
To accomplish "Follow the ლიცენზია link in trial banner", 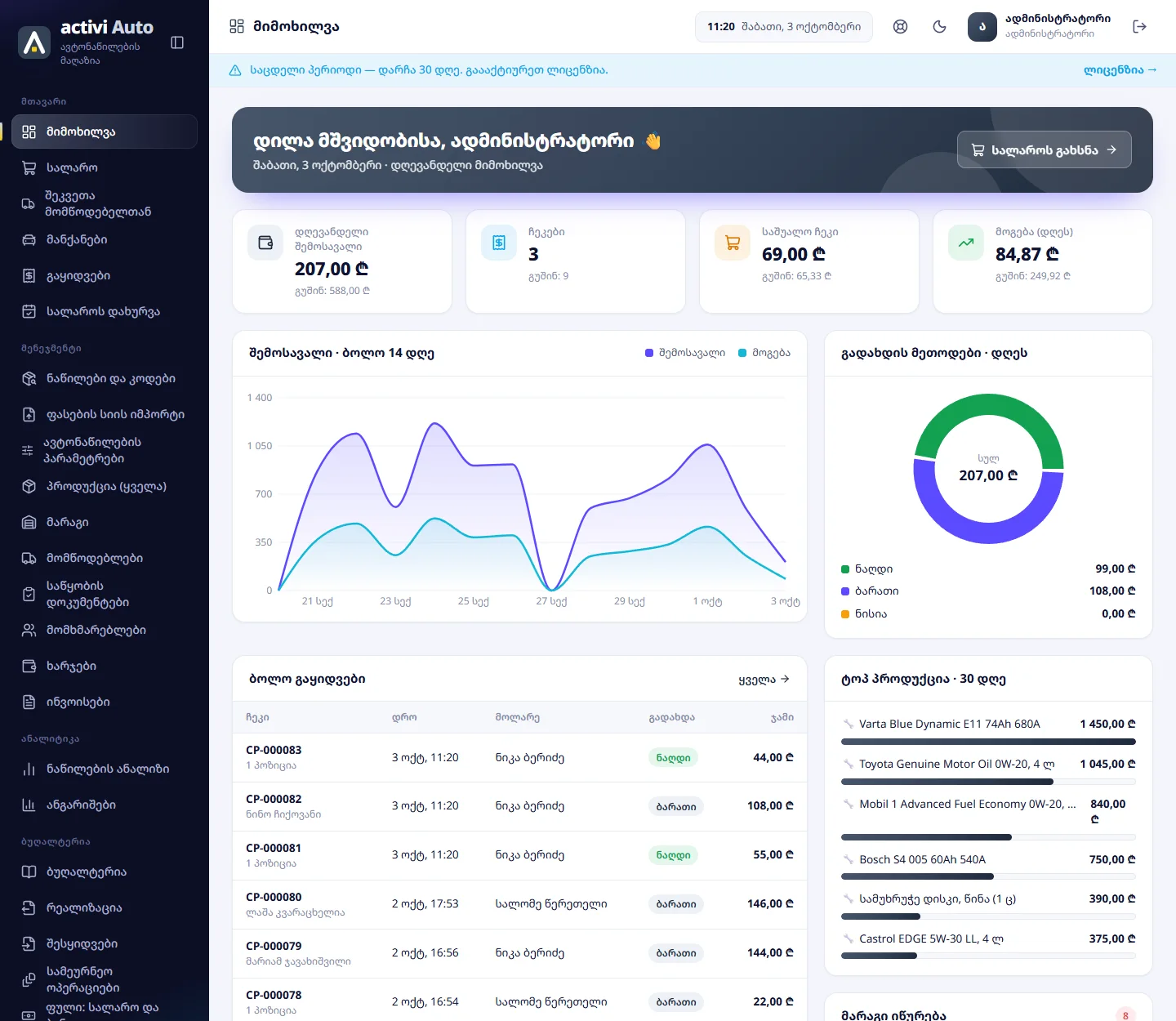I will (x=1120, y=70).
